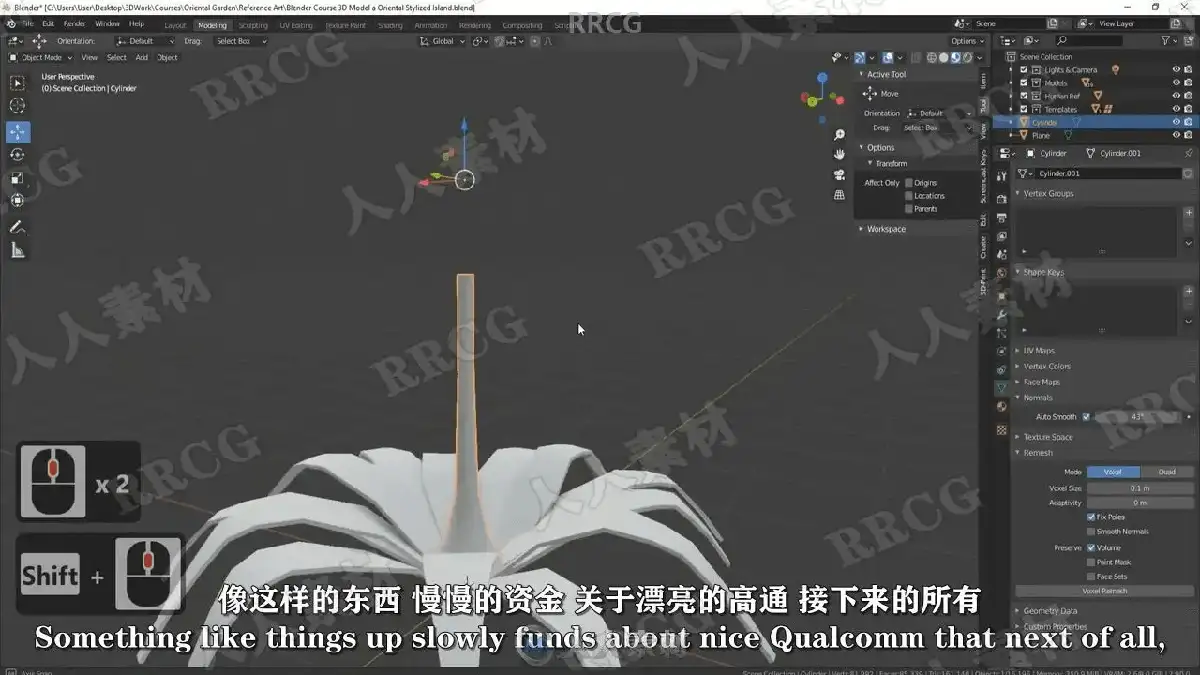Viewport: 1200px width, 675px height.
Task: Switch to the UV Editing workspace tab
Action: point(296,25)
